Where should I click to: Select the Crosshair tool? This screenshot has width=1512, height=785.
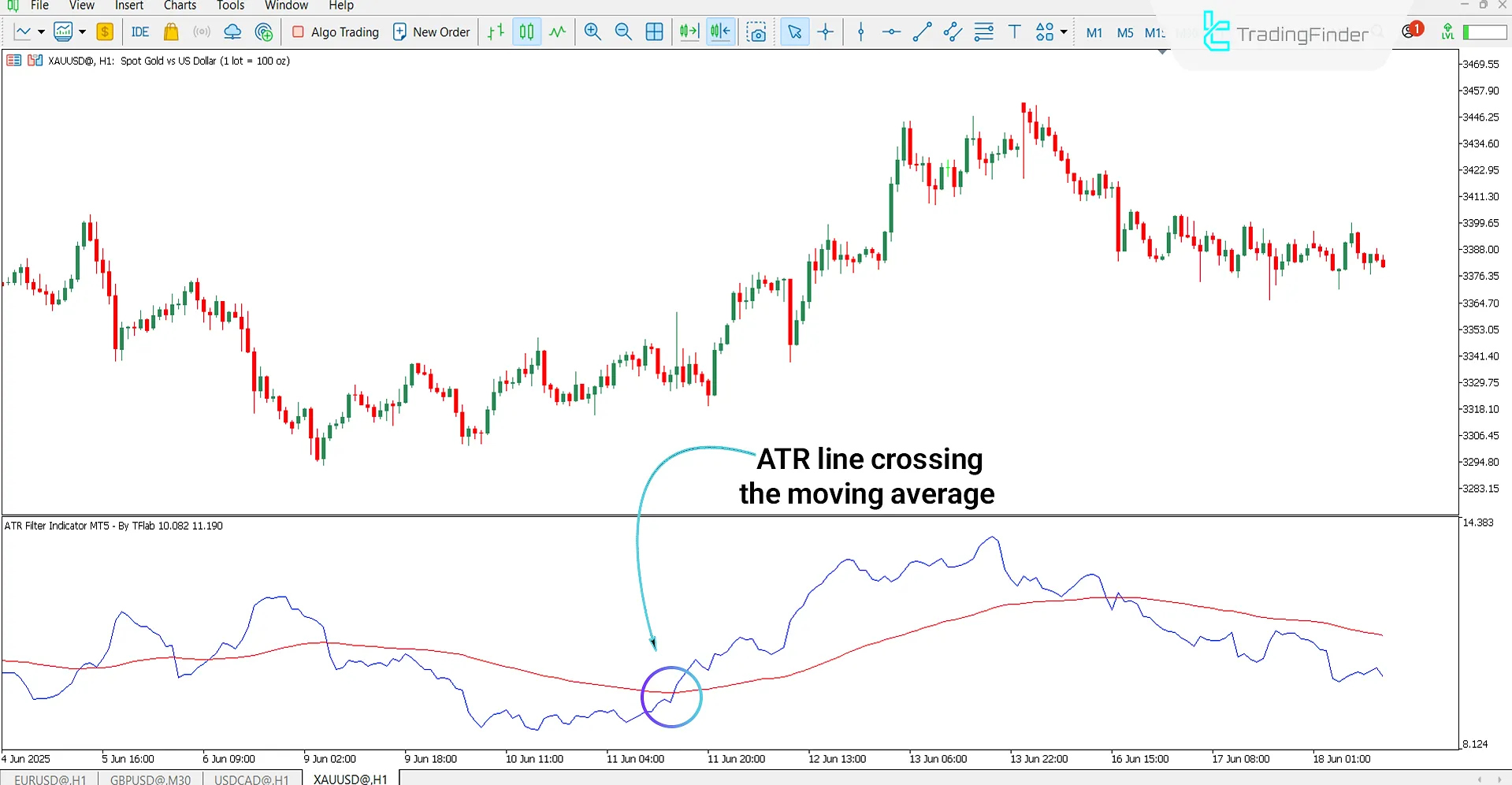click(825, 32)
